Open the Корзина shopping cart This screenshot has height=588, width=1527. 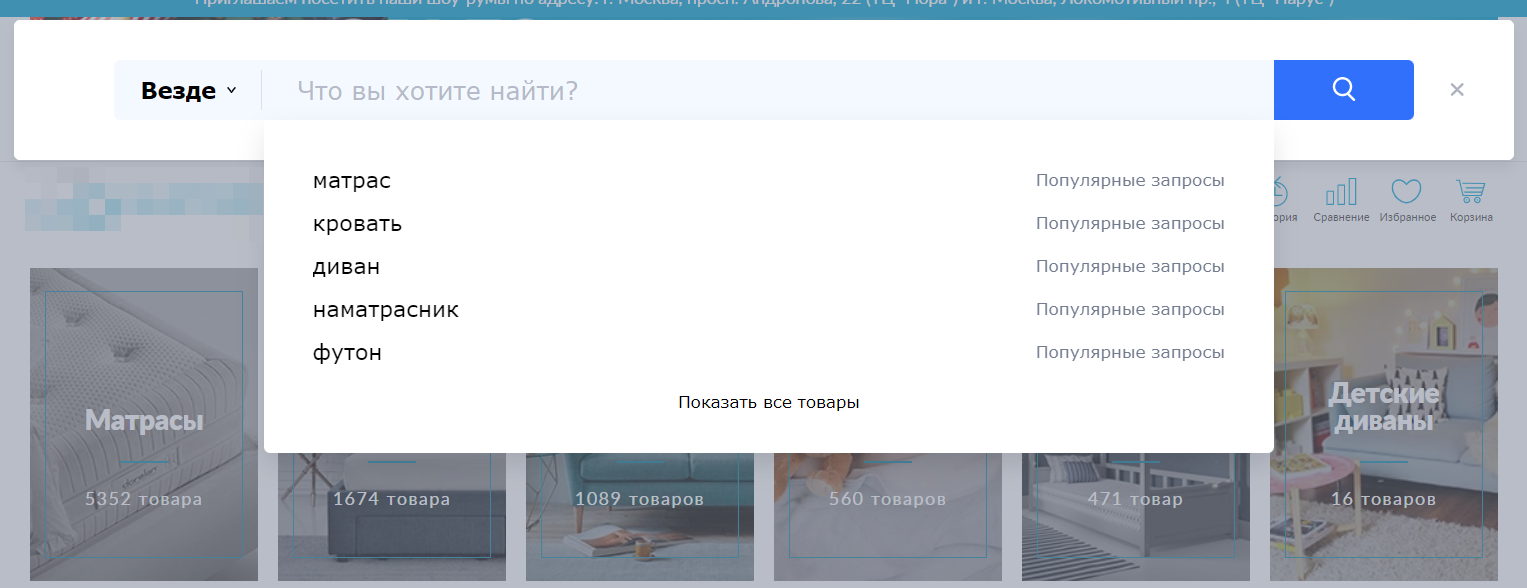[x=1471, y=200]
